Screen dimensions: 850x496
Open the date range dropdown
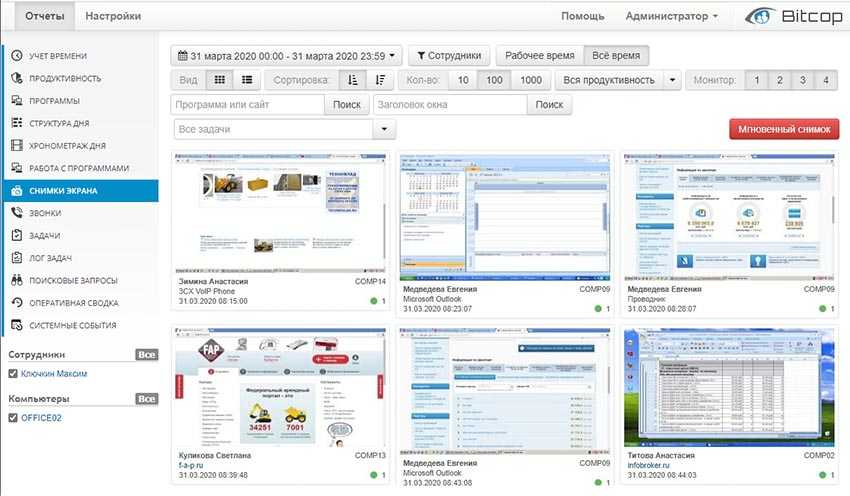click(287, 56)
